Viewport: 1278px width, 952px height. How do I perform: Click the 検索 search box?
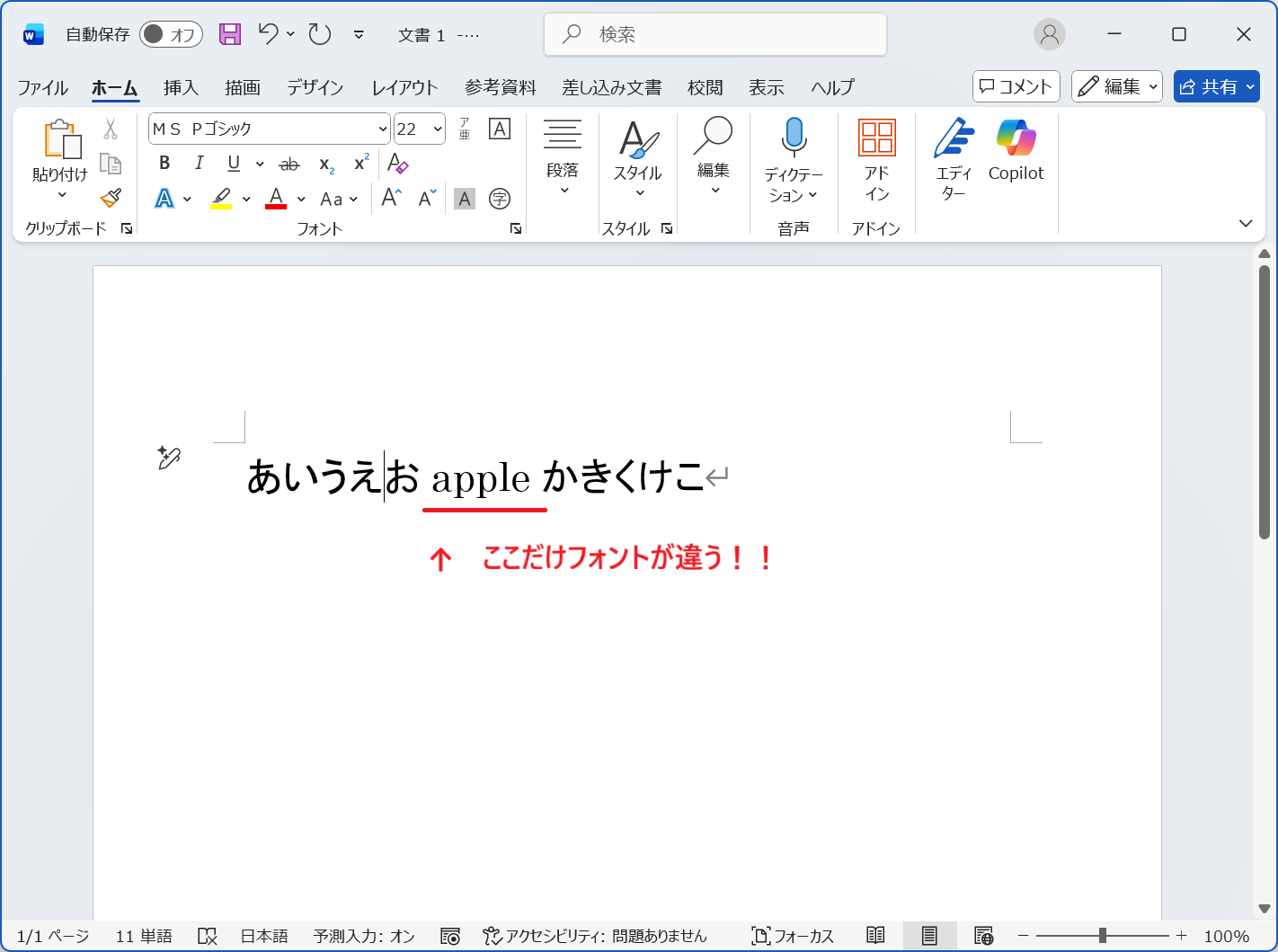click(x=715, y=34)
